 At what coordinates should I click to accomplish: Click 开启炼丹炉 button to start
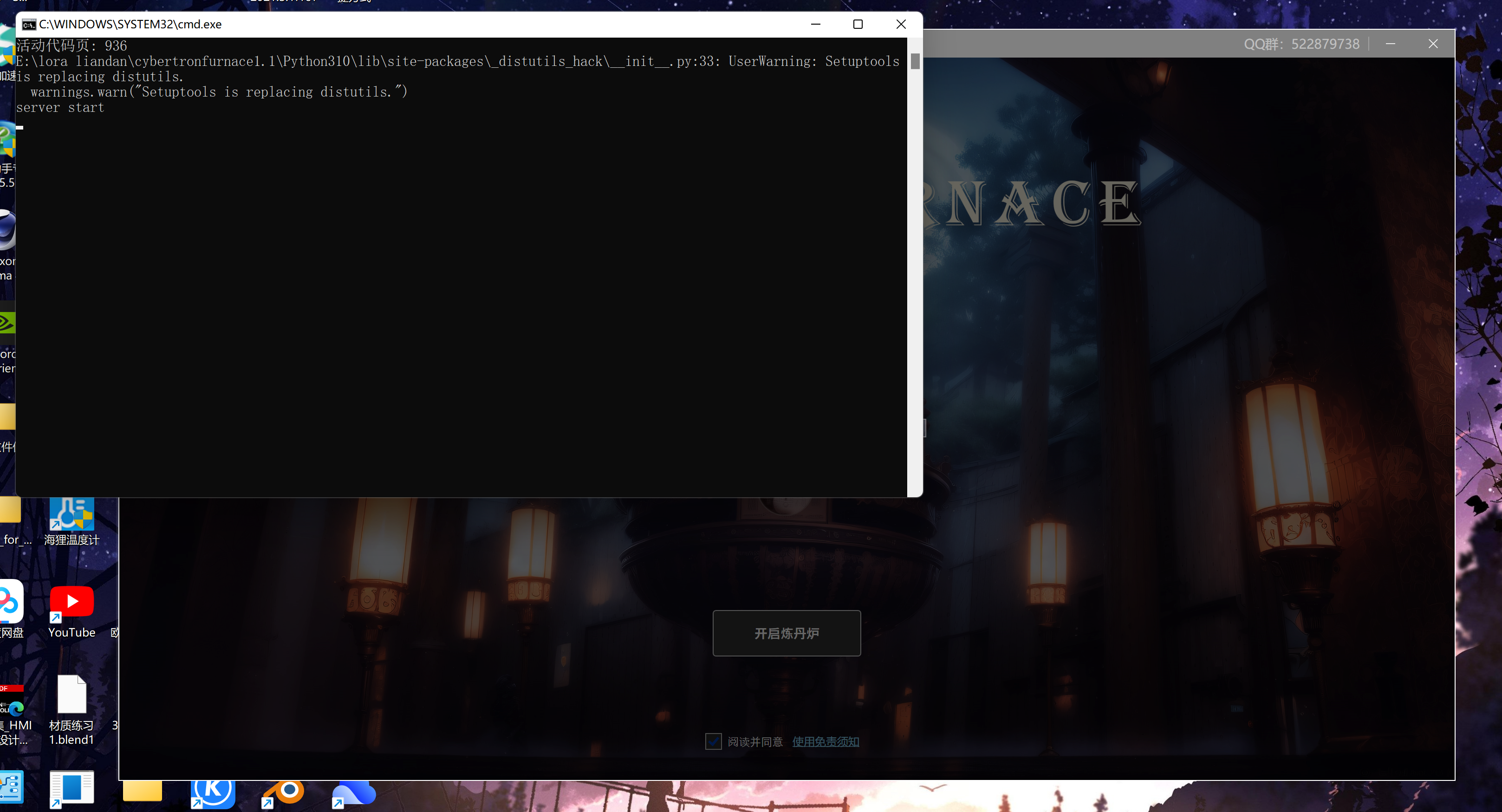787,633
